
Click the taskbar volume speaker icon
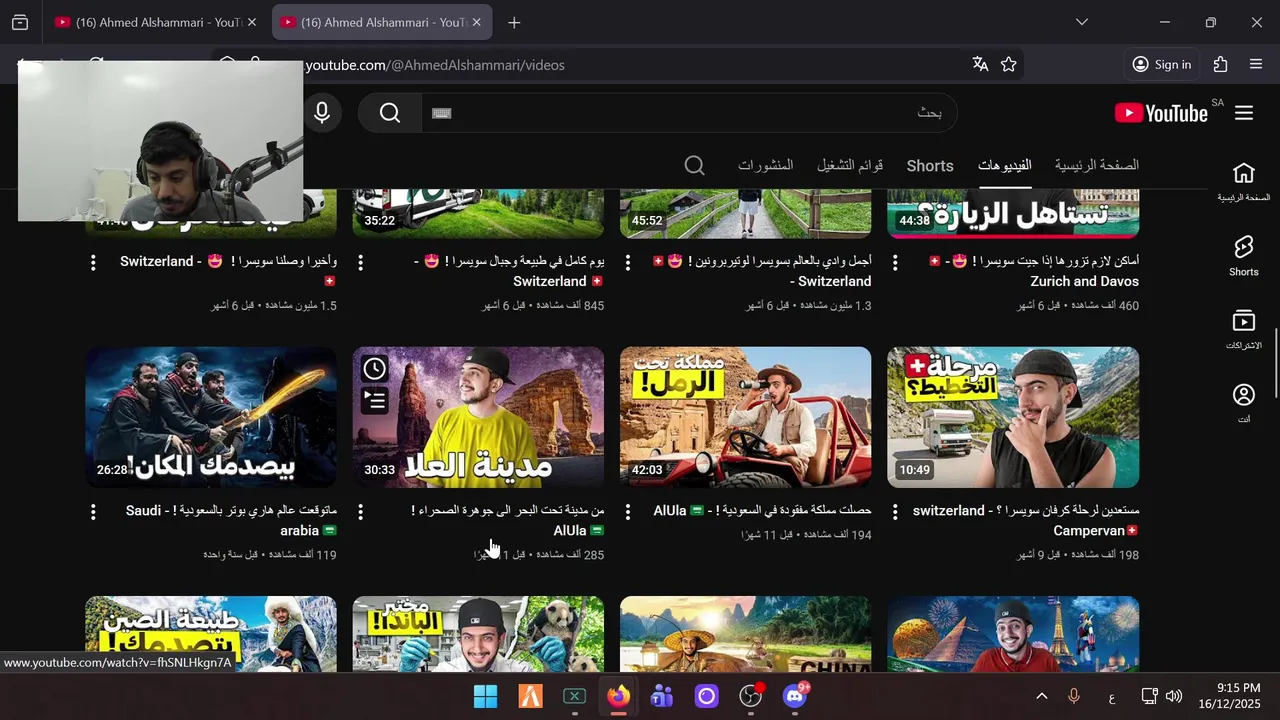pos(1174,696)
